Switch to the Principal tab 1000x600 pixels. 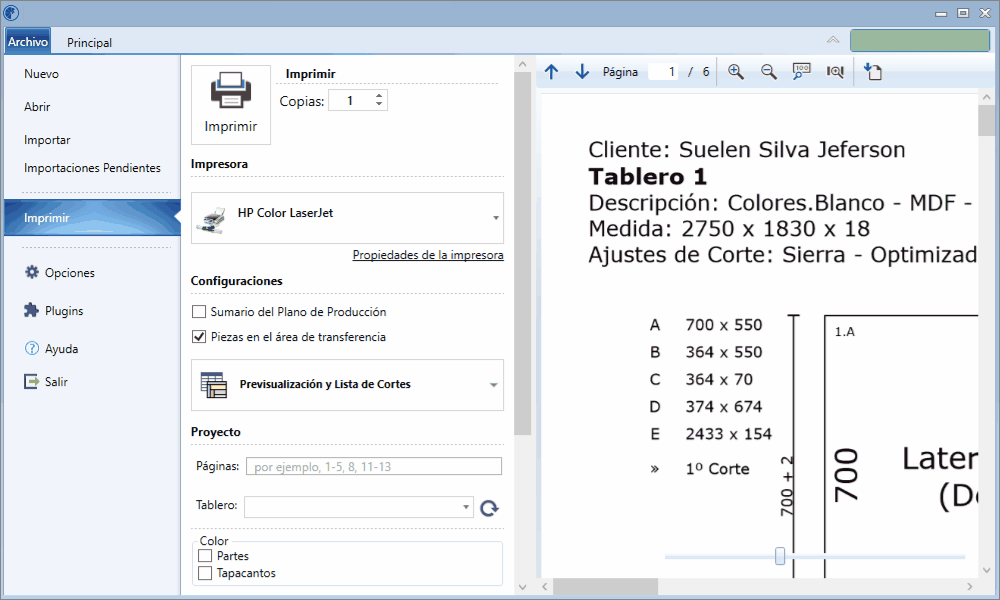coord(89,43)
